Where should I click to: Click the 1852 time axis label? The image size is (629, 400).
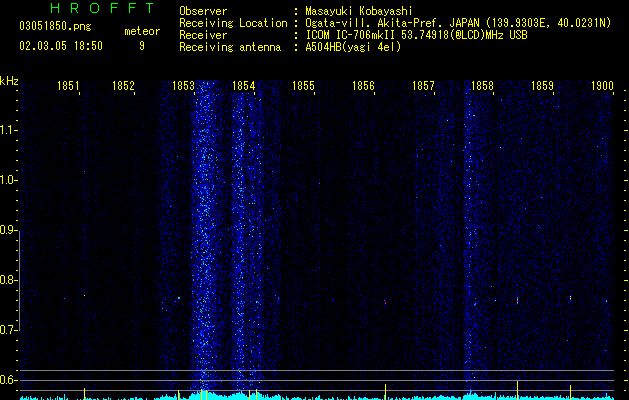(123, 85)
